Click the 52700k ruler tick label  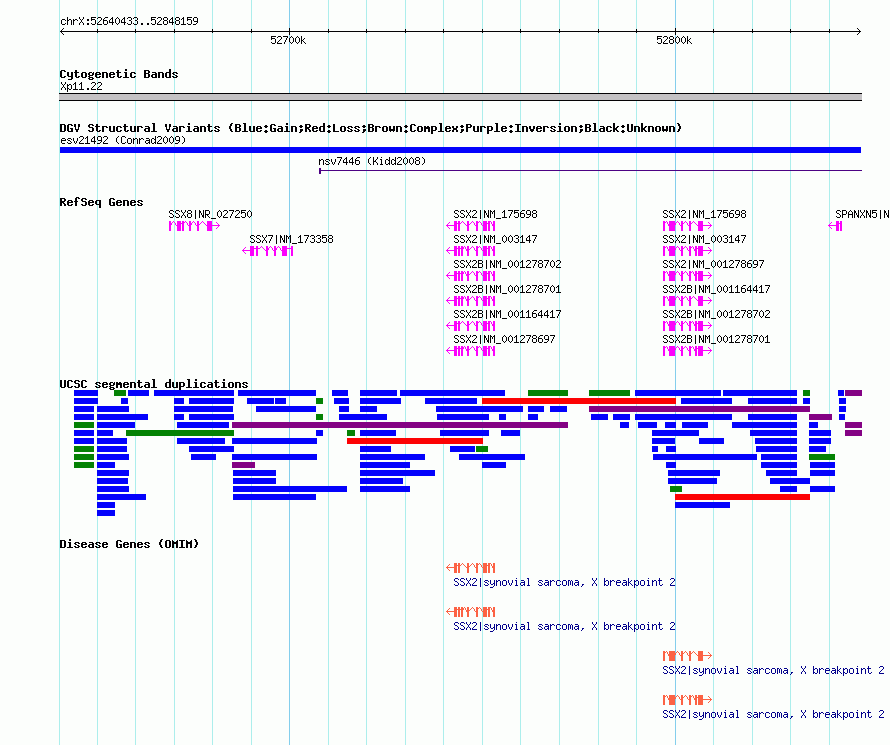point(288,40)
